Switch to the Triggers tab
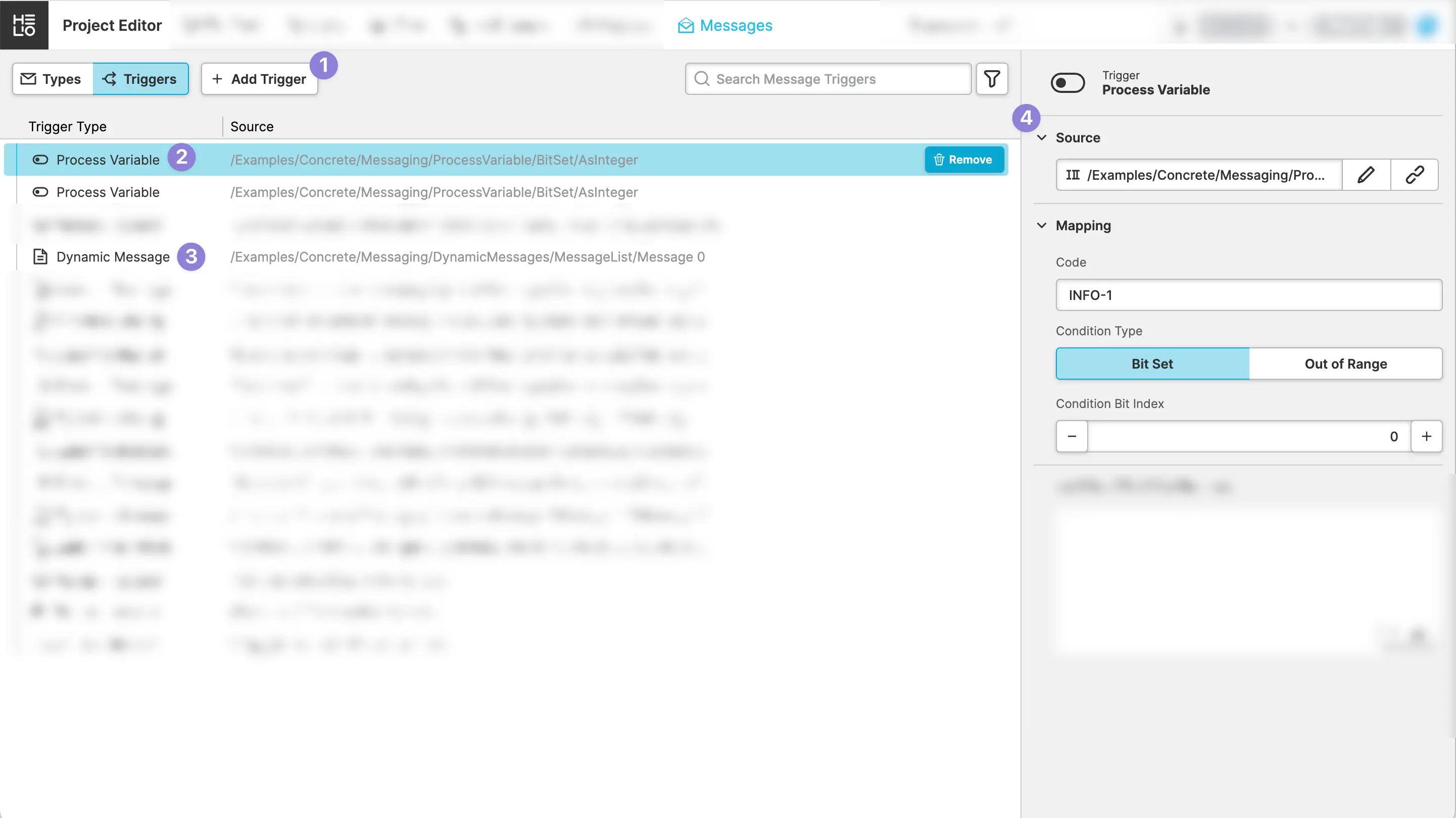Viewport: 1456px width, 818px height. [x=140, y=79]
